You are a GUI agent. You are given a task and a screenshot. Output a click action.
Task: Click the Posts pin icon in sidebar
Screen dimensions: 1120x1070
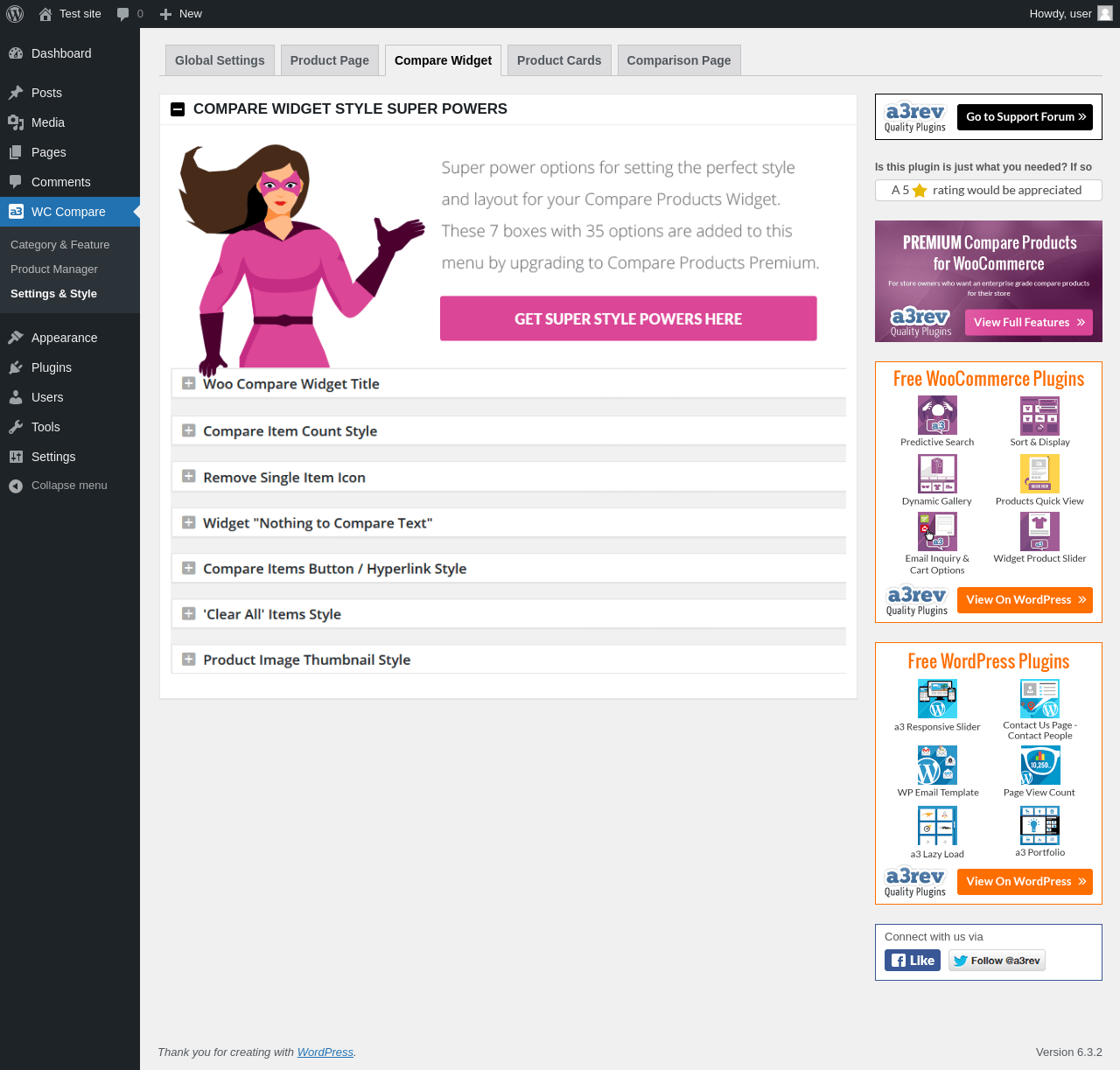click(x=16, y=93)
